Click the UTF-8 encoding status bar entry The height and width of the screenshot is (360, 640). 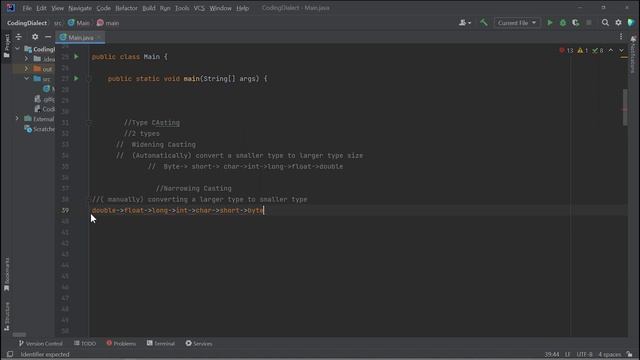point(584,354)
